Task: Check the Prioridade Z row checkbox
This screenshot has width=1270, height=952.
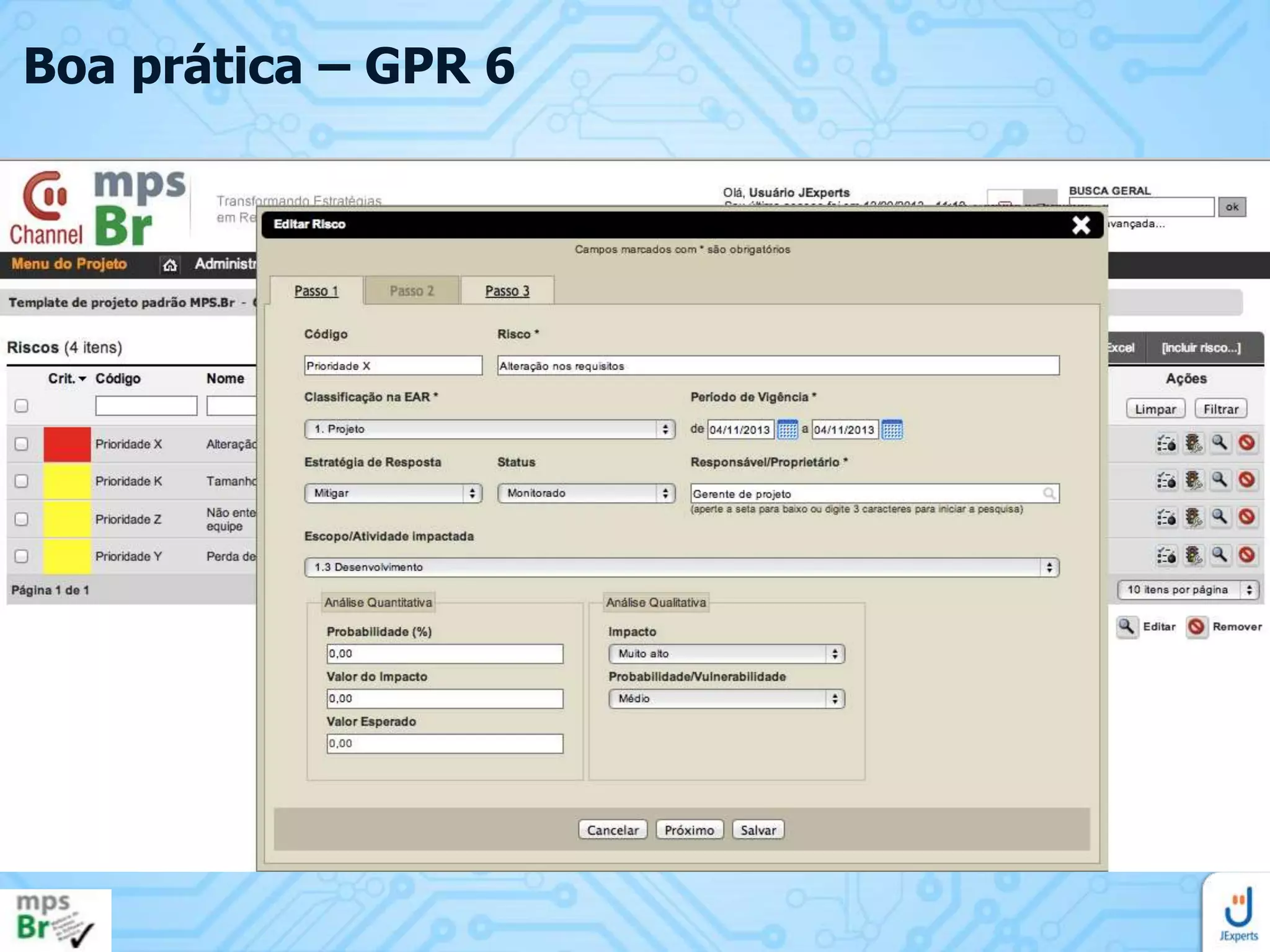Action: click(22, 519)
